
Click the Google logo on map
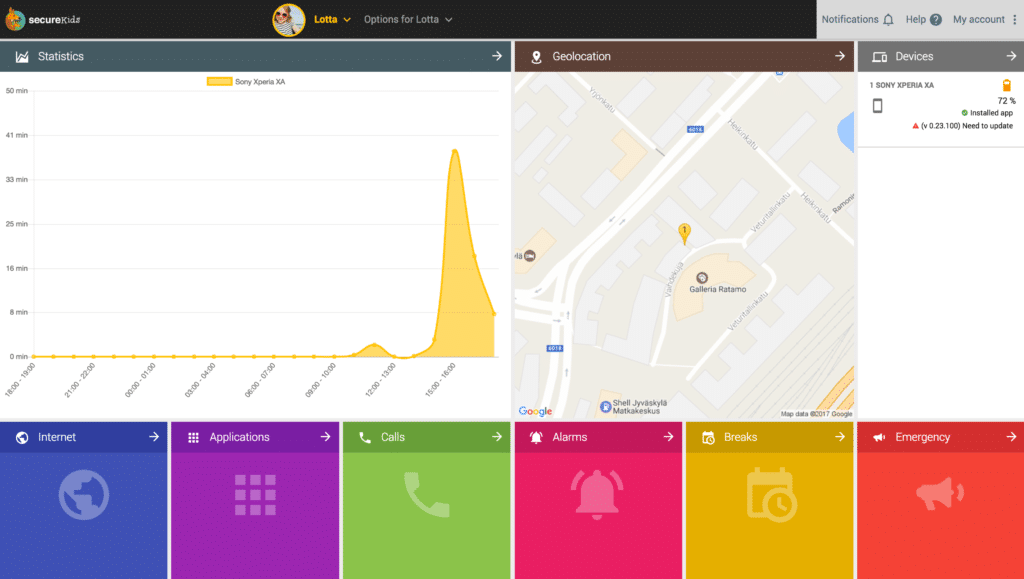(536, 411)
